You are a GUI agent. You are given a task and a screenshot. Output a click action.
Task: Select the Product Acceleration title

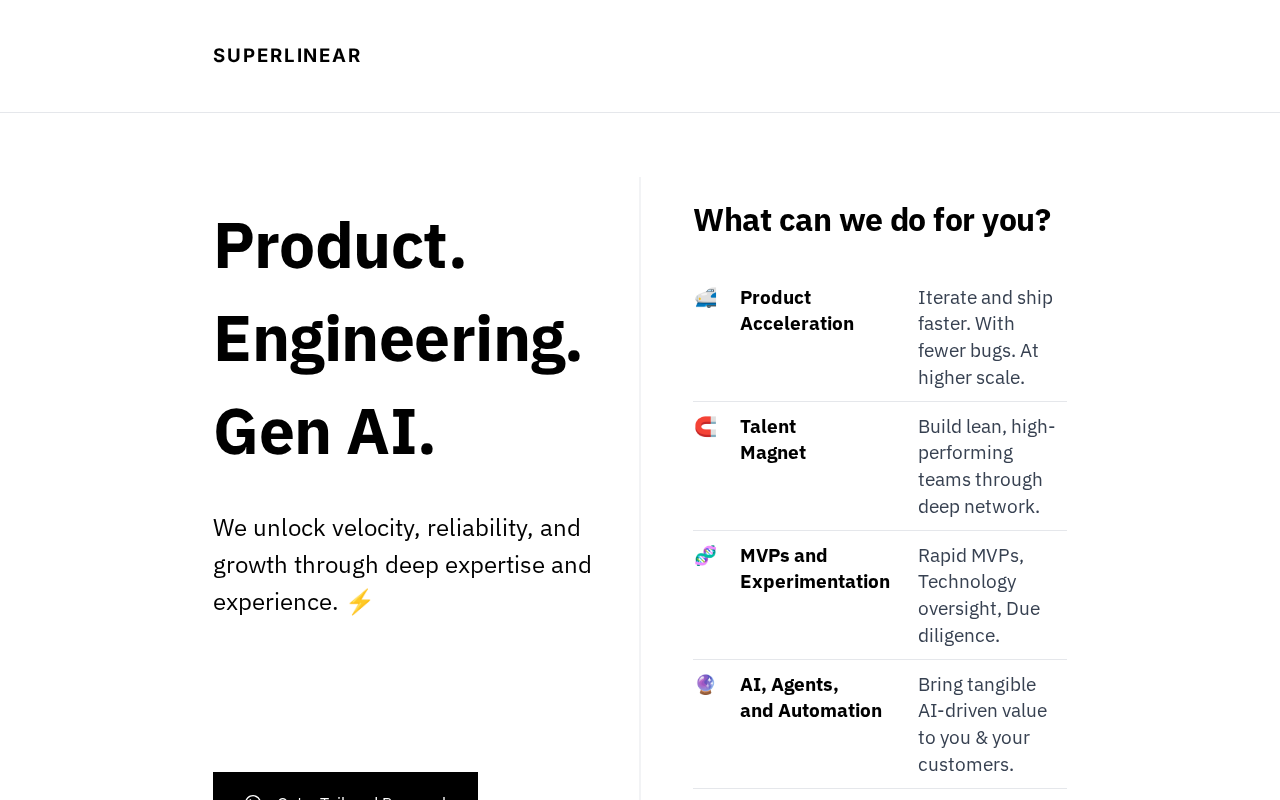pos(797,311)
